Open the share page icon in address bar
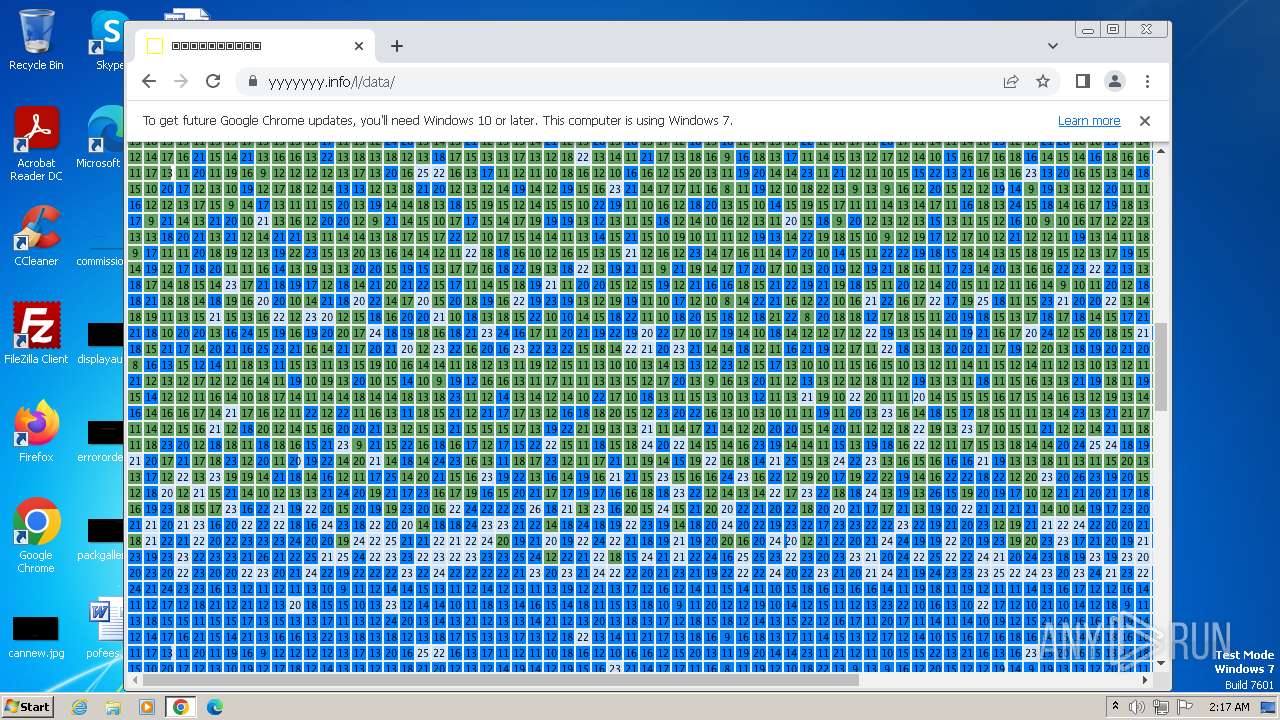 click(x=1011, y=81)
